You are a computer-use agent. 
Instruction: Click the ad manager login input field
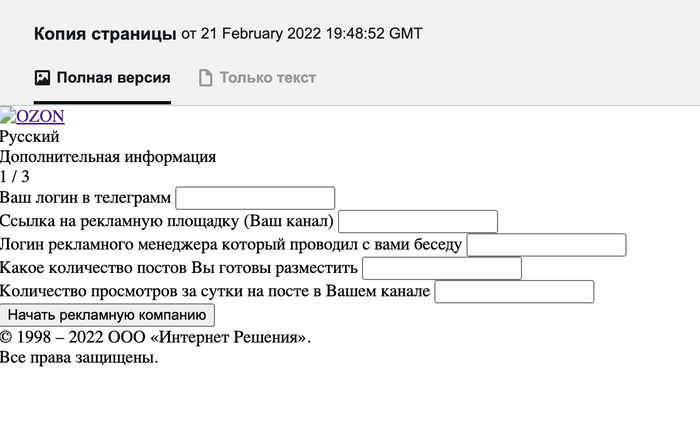pyautogui.click(x=546, y=245)
